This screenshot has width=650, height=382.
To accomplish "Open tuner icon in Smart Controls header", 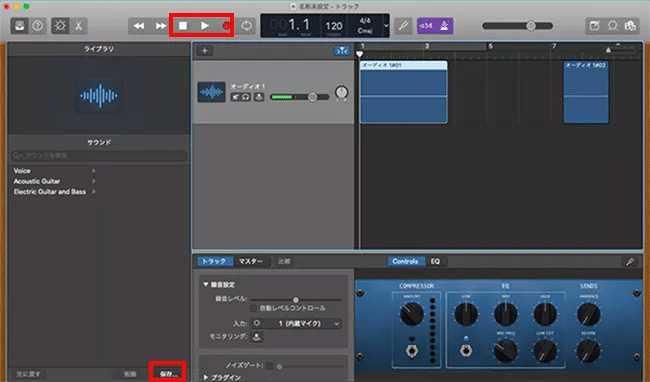I will click(630, 261).
